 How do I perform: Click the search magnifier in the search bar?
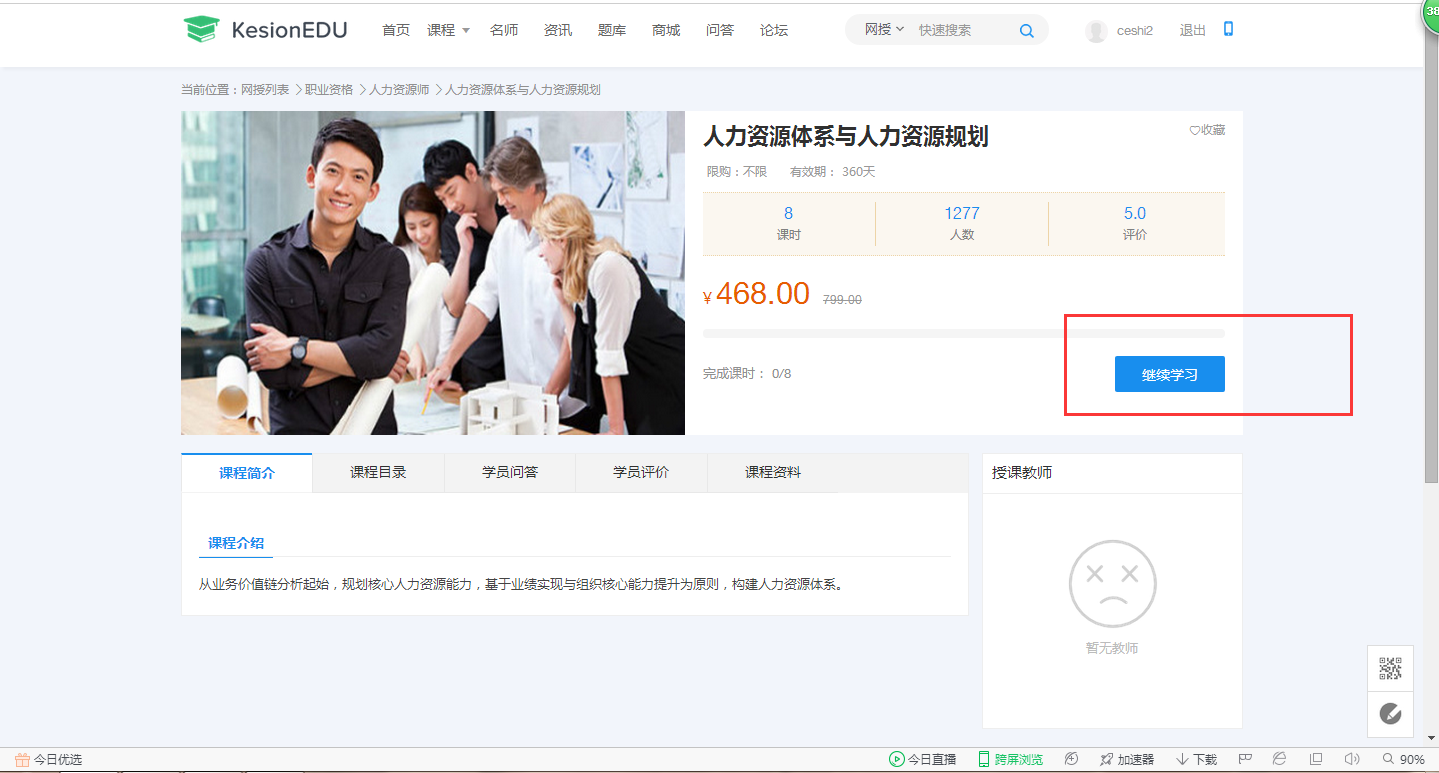coord(1026,30)
